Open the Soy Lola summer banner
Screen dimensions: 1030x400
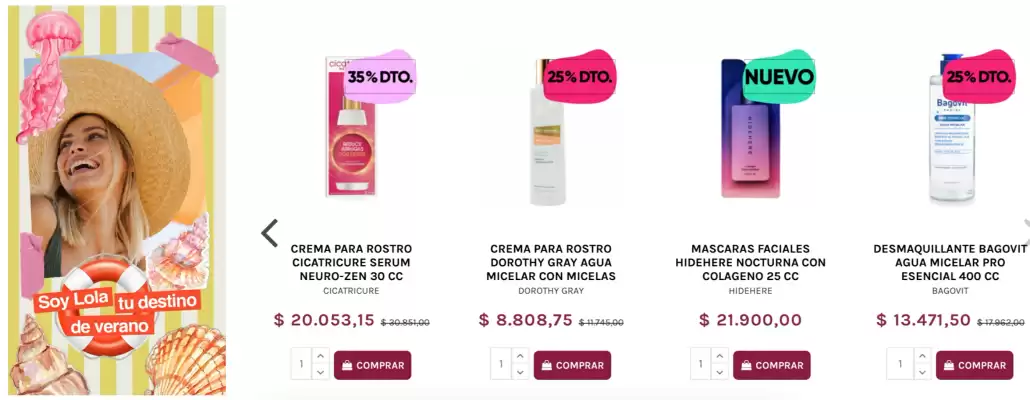tap(117, 200)
